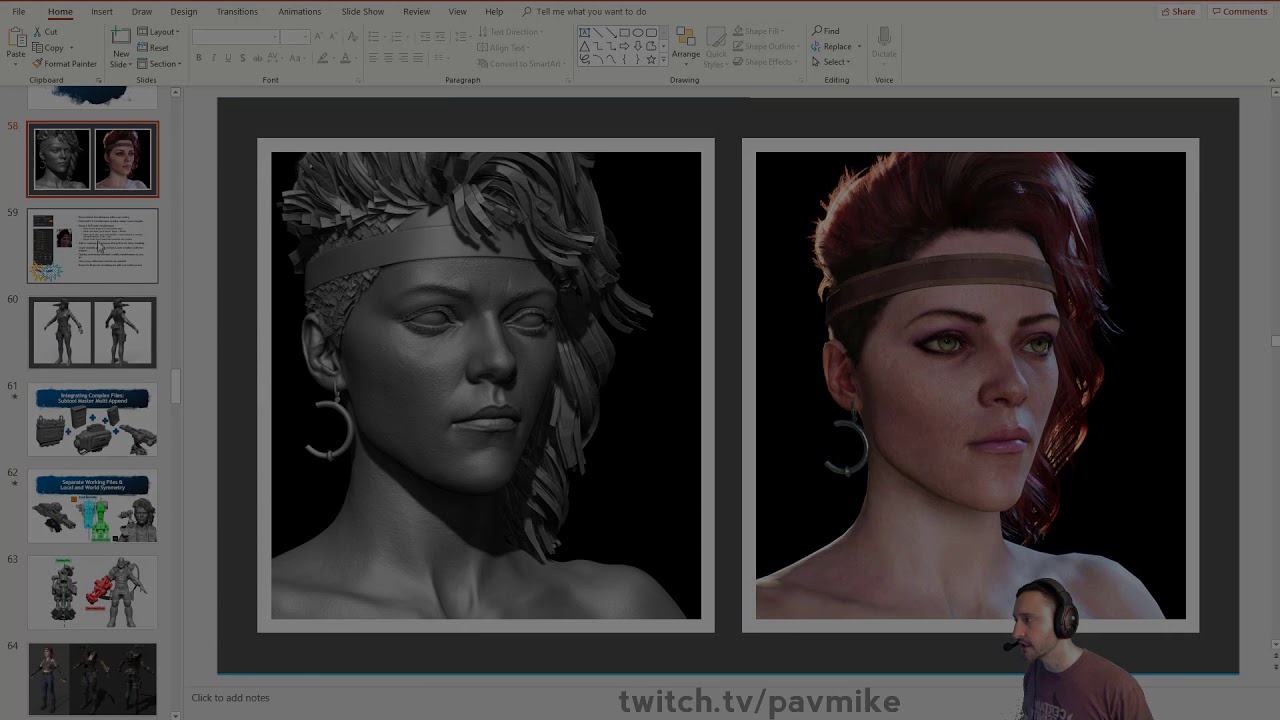Viewport: 1280px width, 720px height.
Task: Open the Arrange dropdown
Action: (686, 45)
